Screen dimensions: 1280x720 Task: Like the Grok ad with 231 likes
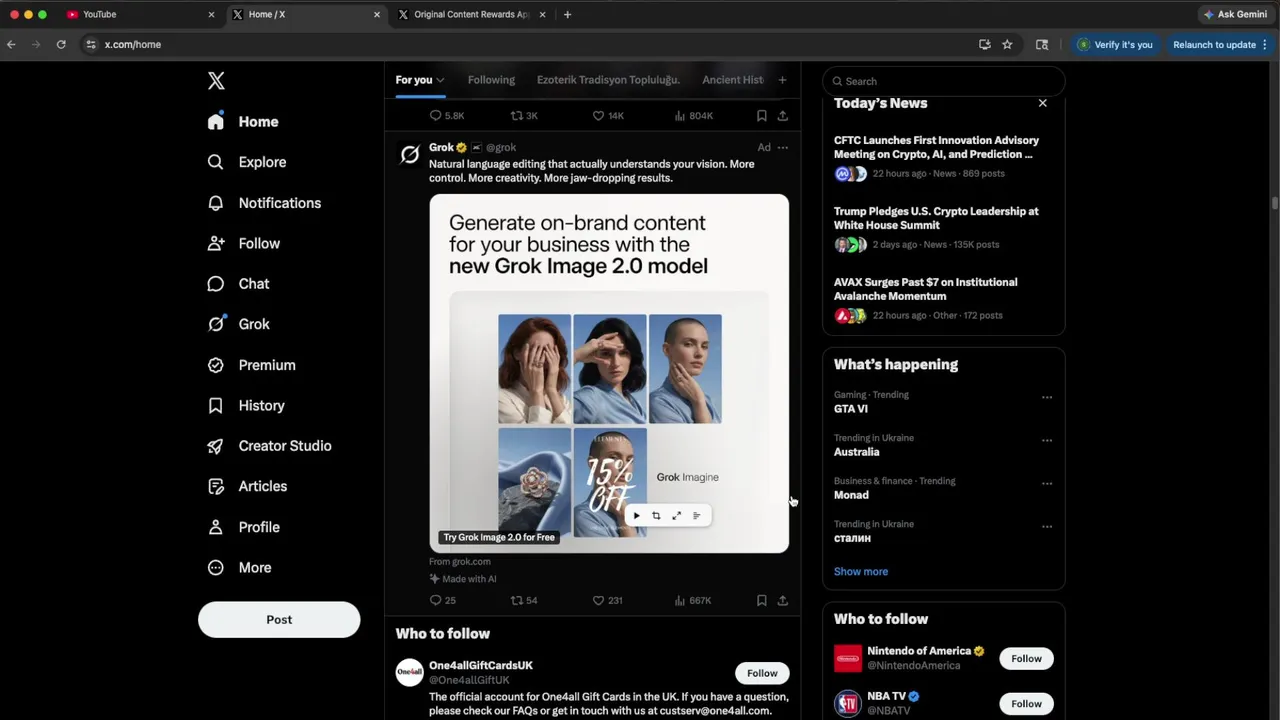tap(607, 600)
